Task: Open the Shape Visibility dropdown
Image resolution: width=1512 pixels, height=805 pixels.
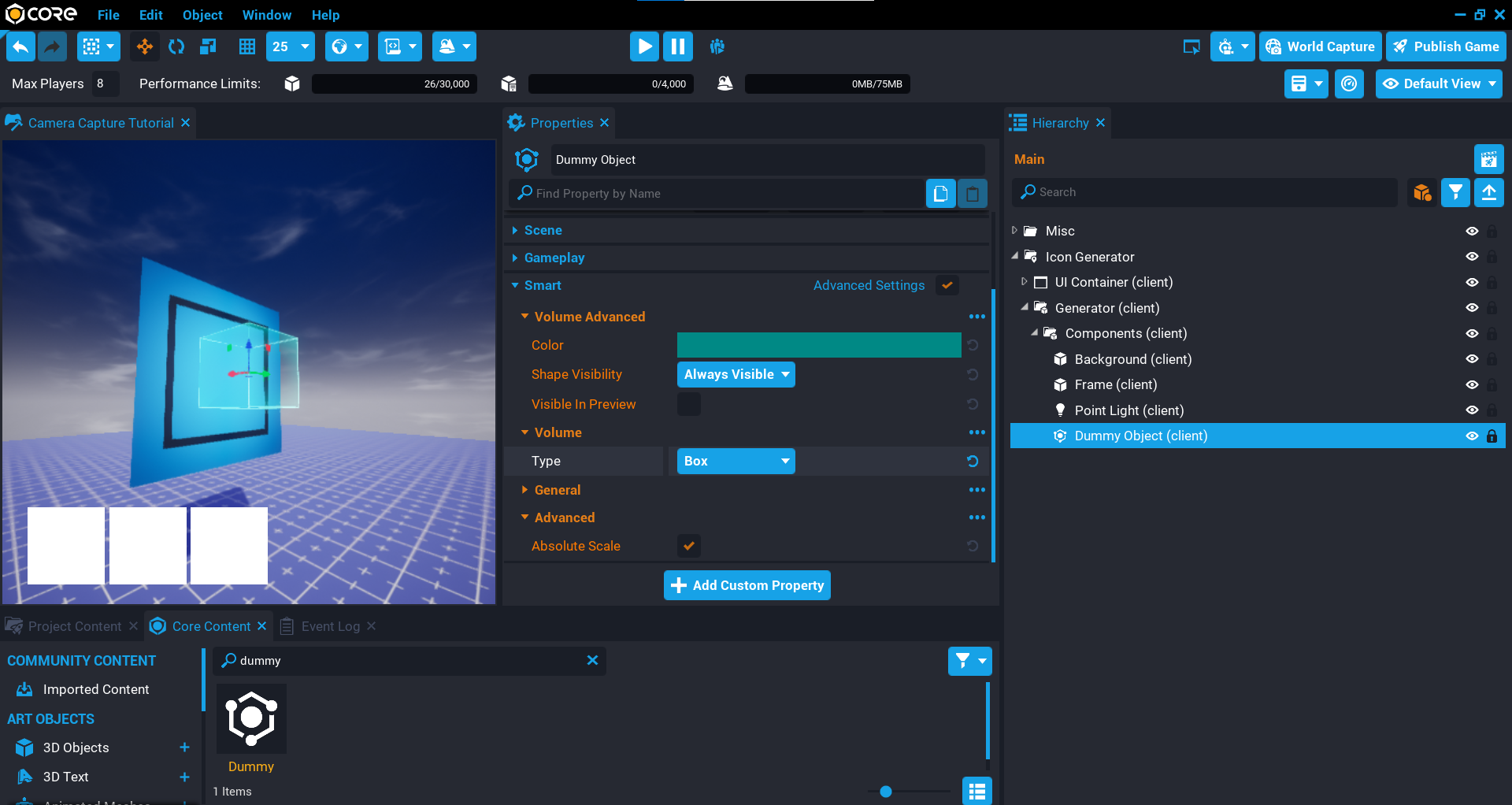Action: pos(736,374)
